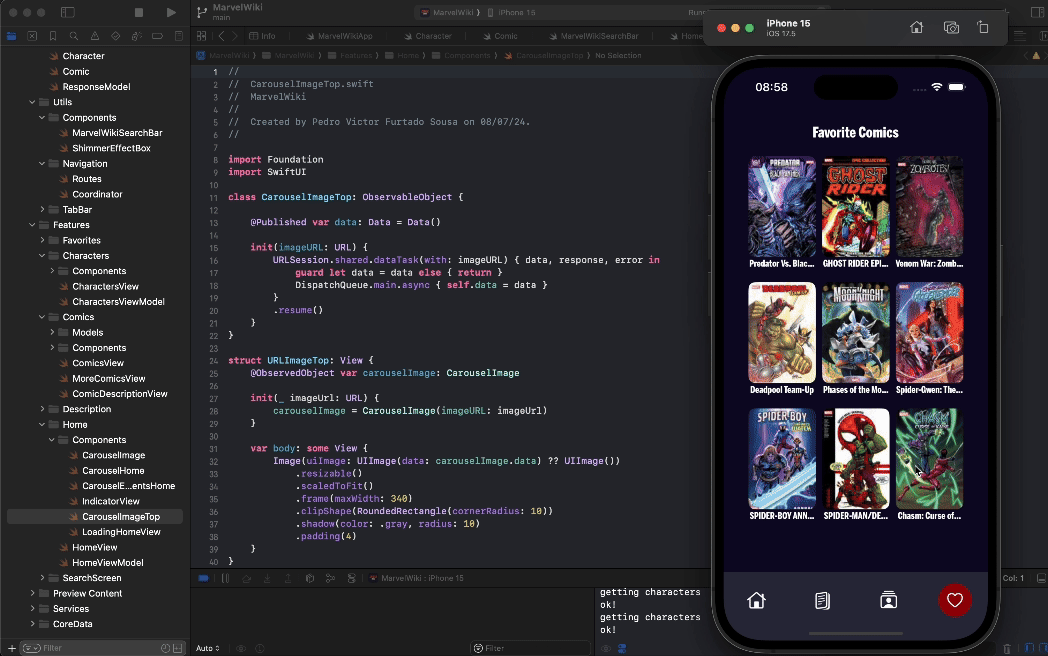Go back in editor history
Image resolution: width=1048 pixels, height=656 pixels.
(x=222, y=36)
